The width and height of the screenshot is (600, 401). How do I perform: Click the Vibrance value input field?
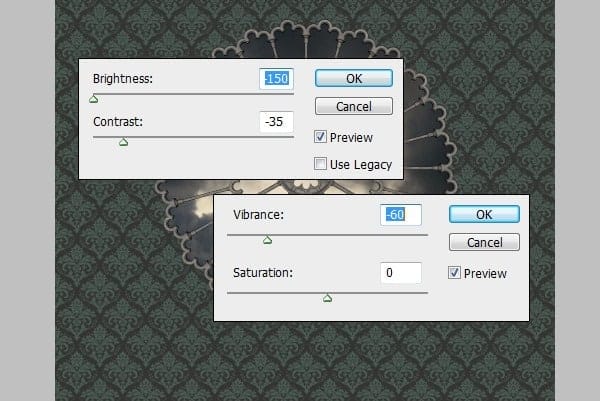(x=401, y=214)
